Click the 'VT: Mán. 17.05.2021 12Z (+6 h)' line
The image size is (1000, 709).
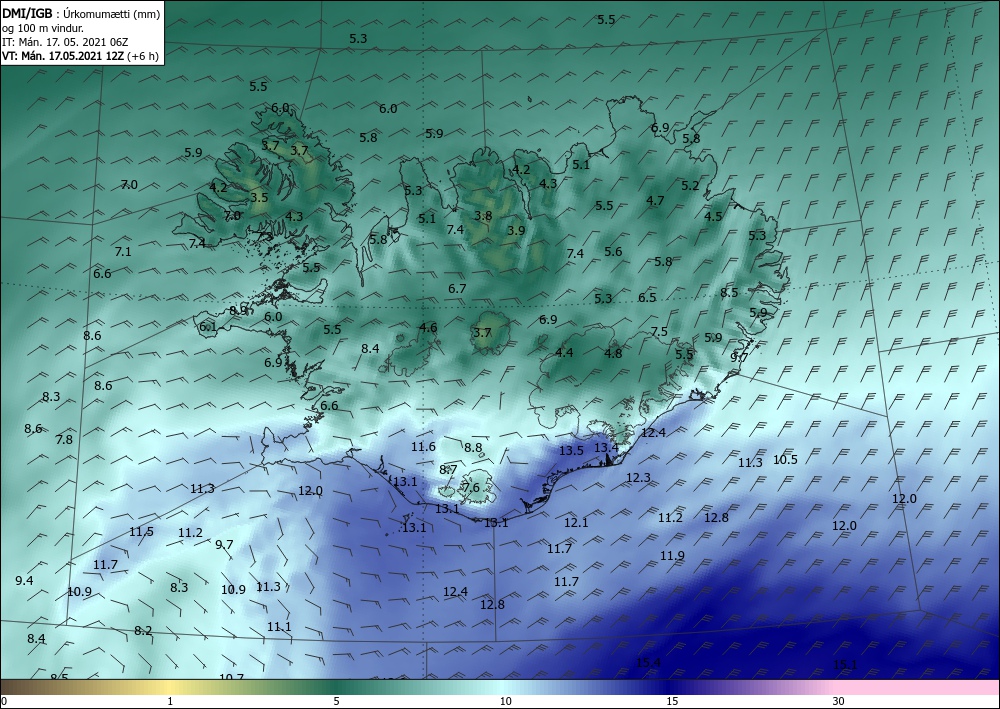[x=80, y=56]
